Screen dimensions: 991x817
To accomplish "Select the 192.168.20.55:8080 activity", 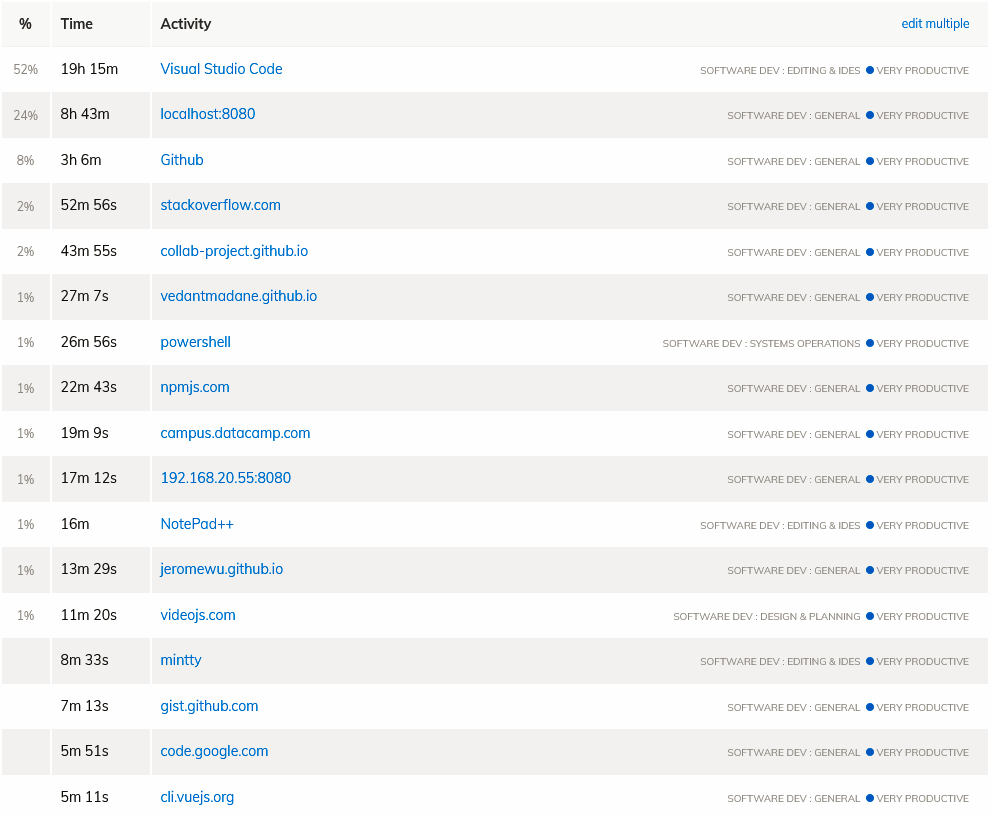I will (226, 478).
